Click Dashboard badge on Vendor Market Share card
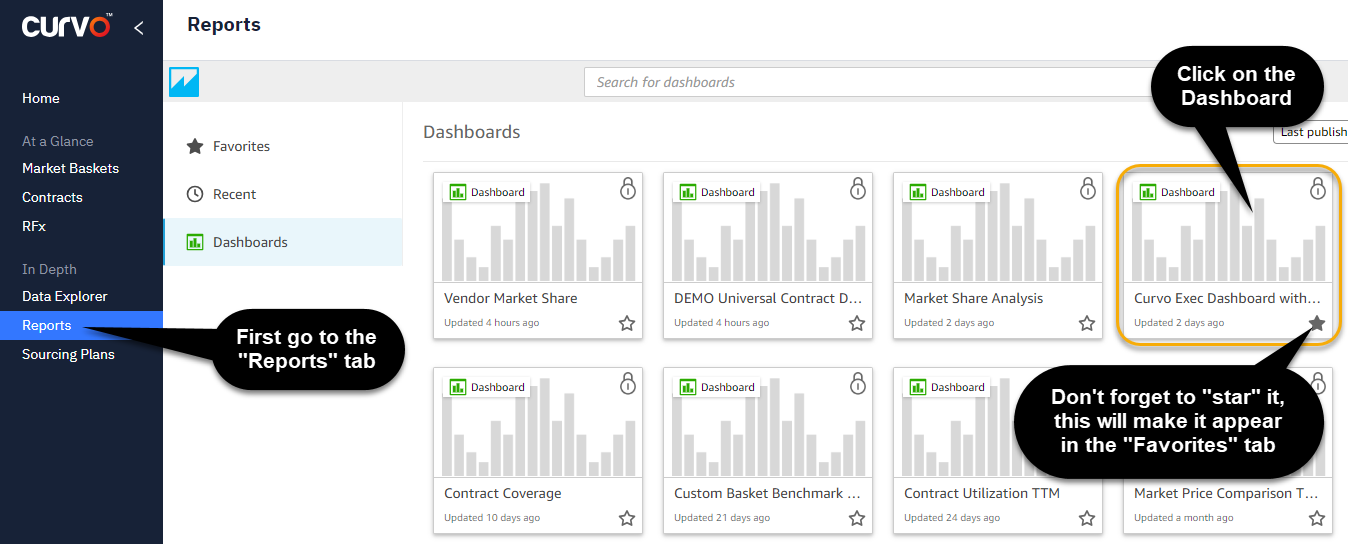The width and height of the screenshot is (1348, 544). pyautogui.click(x=487, y=192)
